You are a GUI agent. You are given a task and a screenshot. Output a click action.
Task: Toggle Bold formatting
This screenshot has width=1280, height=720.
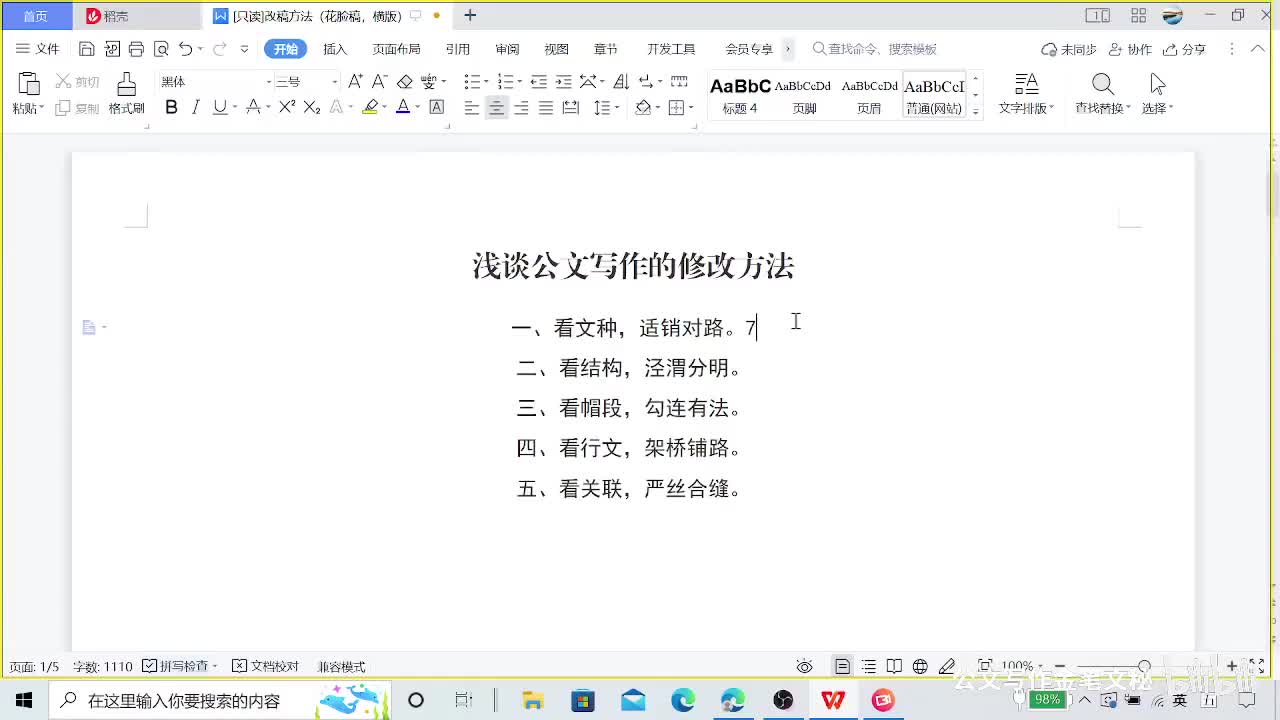[171, 107]
